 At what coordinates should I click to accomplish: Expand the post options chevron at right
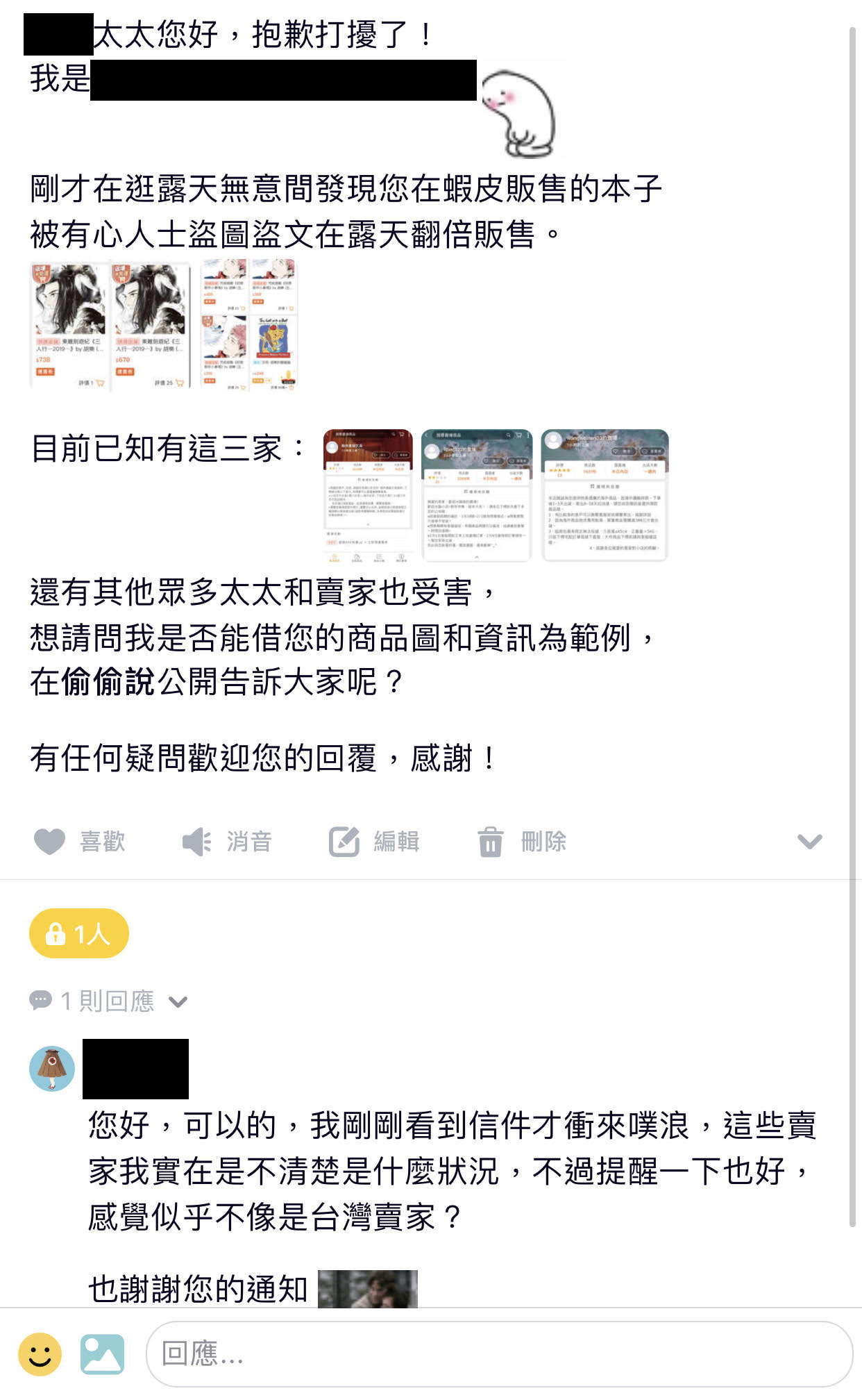point(809,842)
